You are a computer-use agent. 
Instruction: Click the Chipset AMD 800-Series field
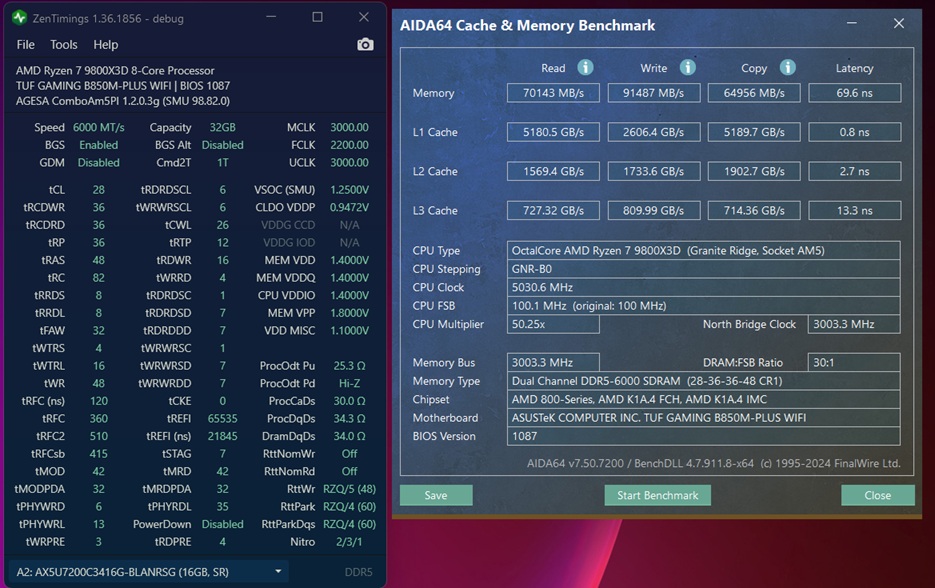click(x=703, y=400)
